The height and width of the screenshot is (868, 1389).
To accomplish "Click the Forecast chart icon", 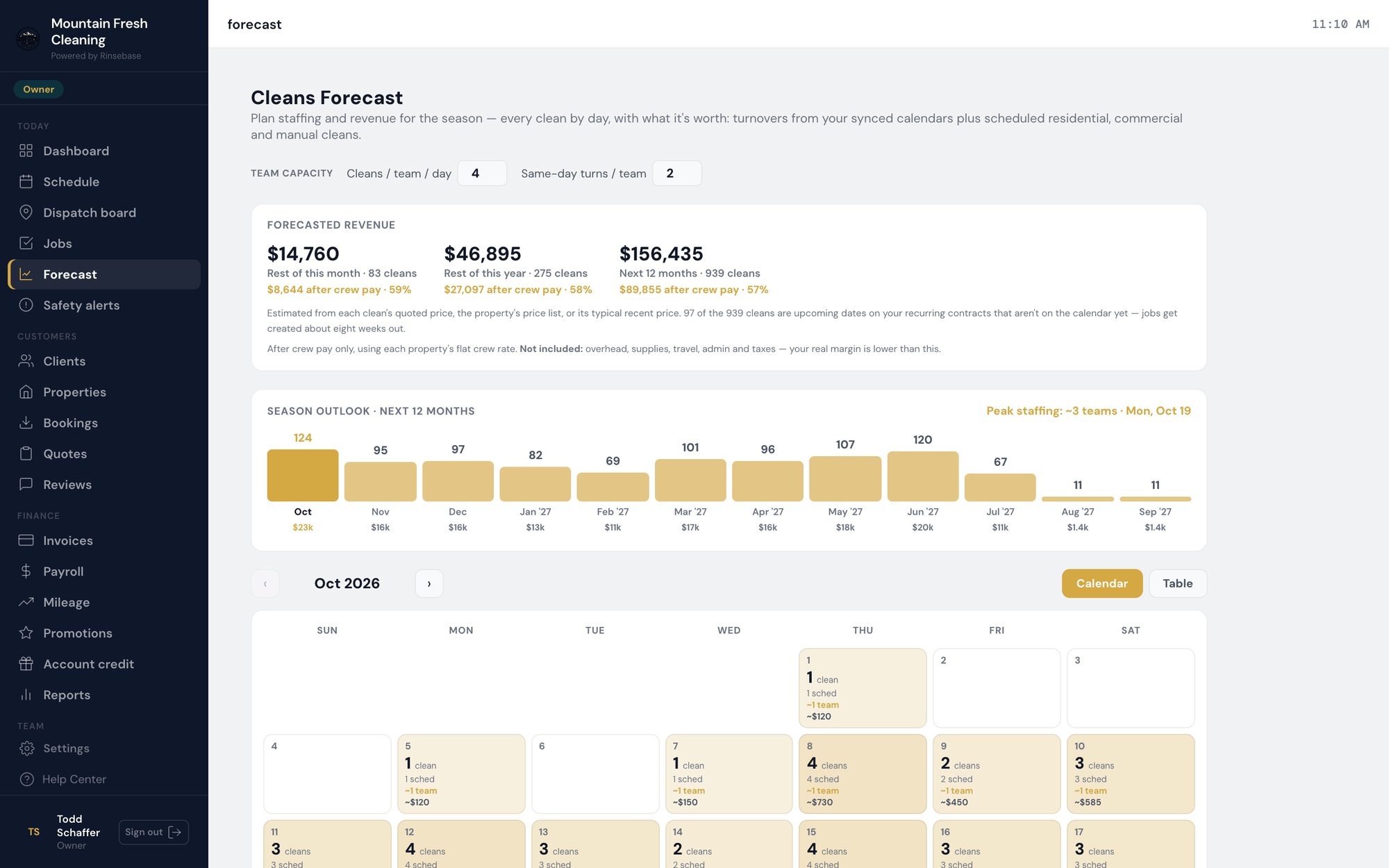I will [x=26, y=274].
